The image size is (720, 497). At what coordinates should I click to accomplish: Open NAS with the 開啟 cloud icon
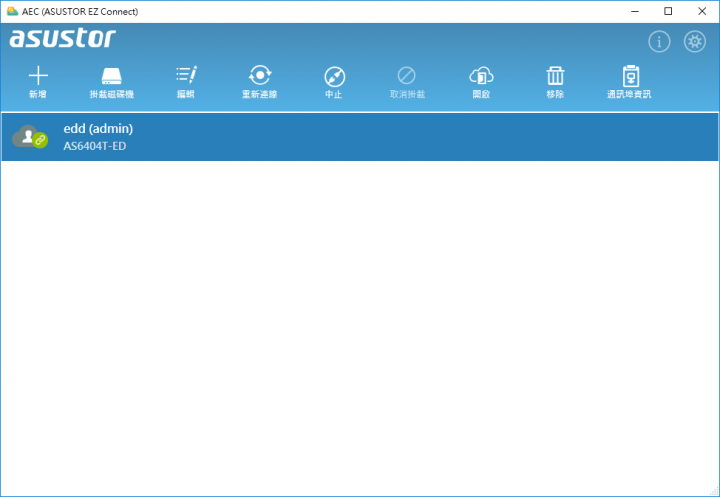point(481,76)
